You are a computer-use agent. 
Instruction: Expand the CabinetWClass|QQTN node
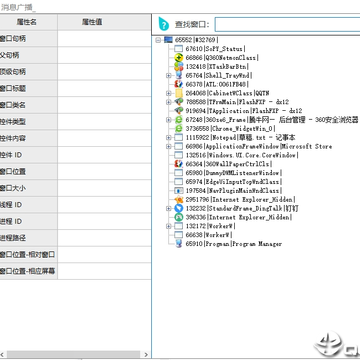(169, 93)
